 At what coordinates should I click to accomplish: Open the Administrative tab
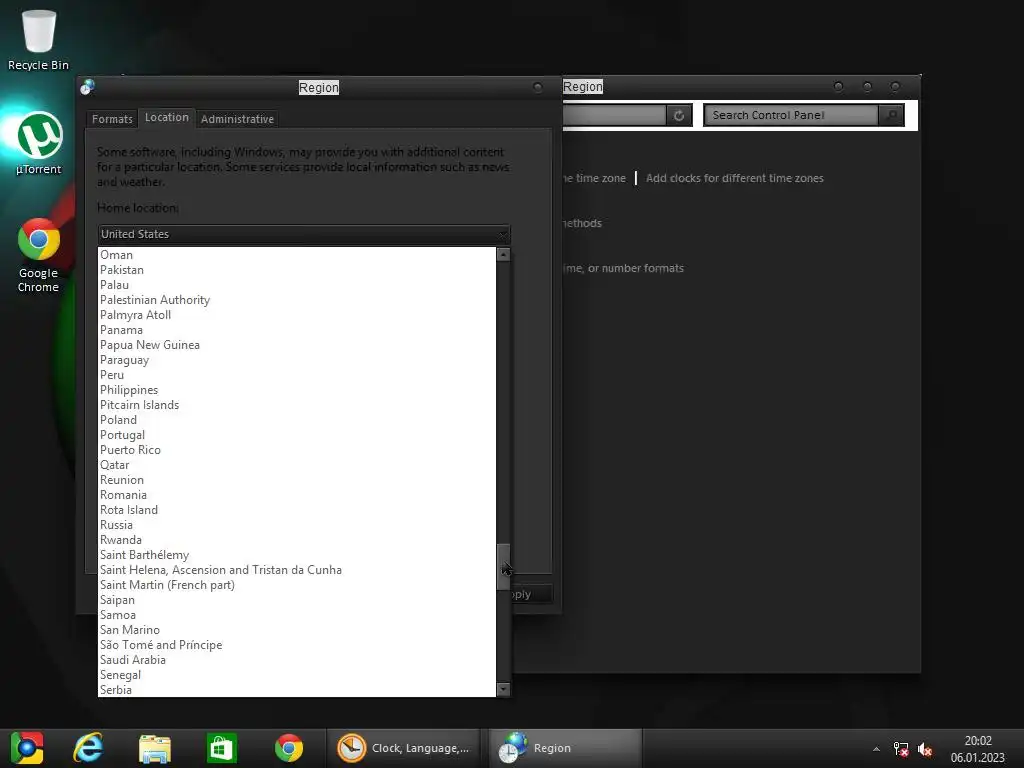point(237,119)
